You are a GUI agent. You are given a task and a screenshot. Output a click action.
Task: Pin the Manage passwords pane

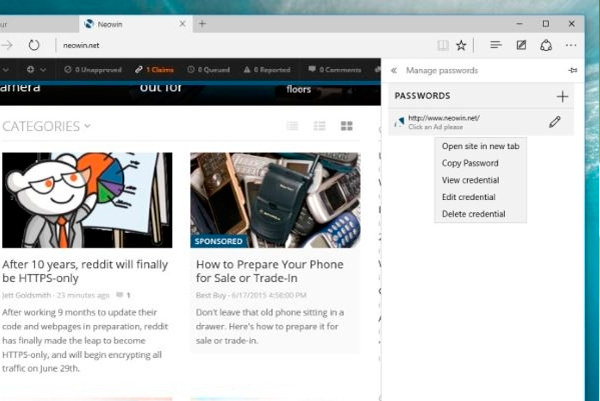(x=571, y=71)
